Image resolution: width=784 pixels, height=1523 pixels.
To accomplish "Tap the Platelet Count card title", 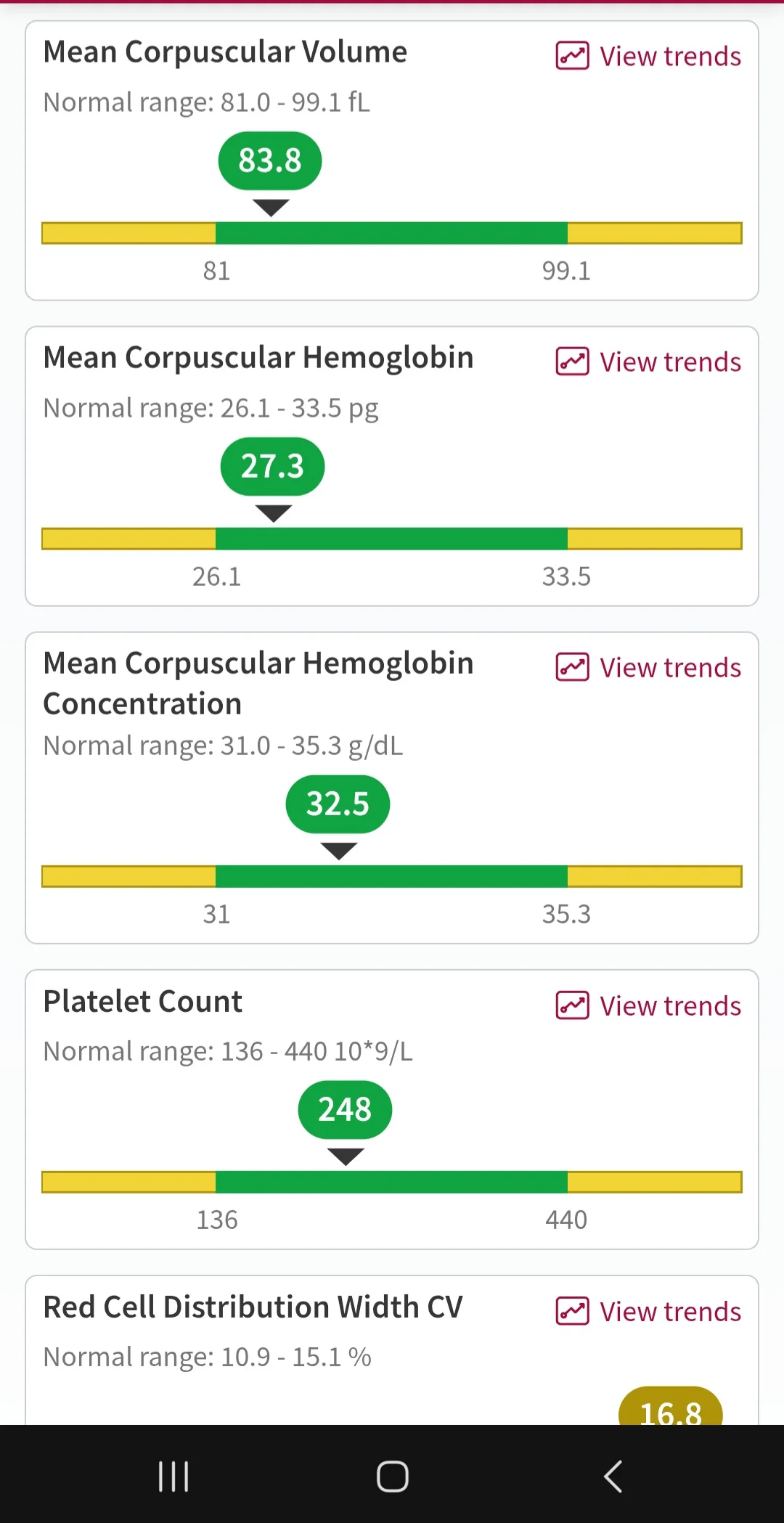I will (142, 1001).
